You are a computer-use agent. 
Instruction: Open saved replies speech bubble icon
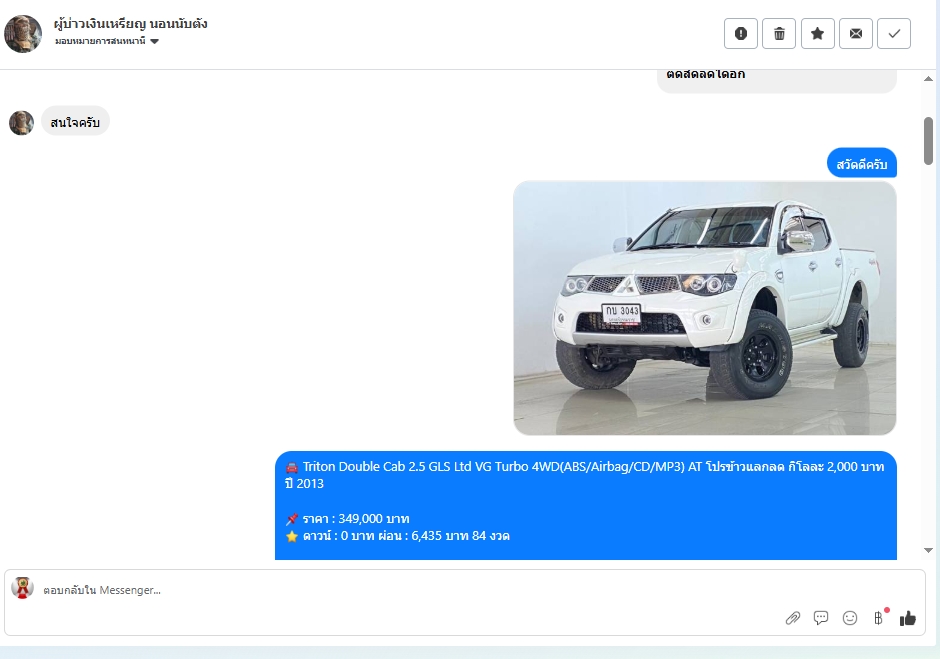[x=821, y=618]
